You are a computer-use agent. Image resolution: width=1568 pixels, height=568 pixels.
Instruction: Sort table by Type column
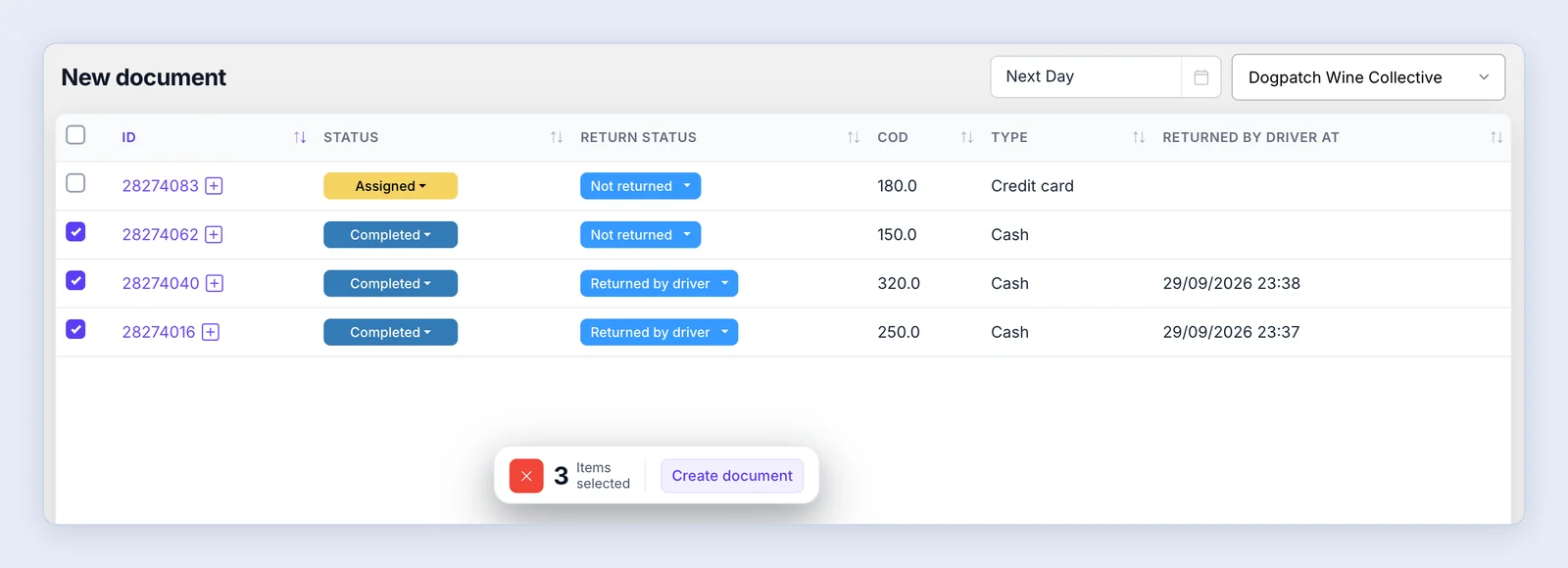(x=1139, y=137)
